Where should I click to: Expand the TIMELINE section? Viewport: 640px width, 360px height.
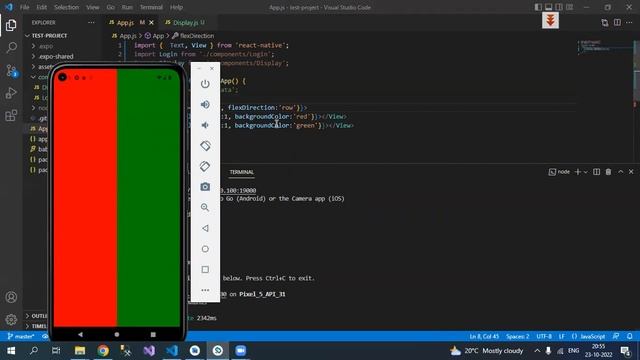[x=37, y=326]
